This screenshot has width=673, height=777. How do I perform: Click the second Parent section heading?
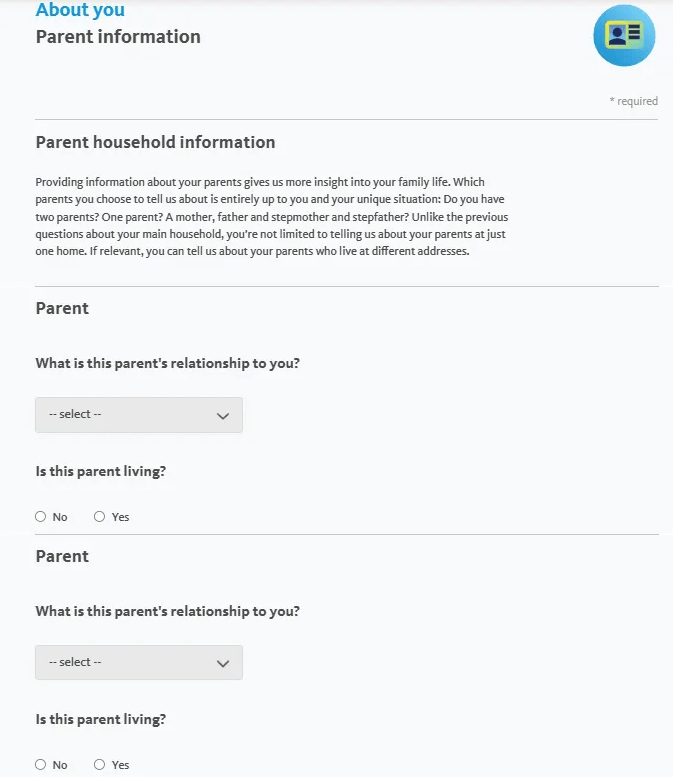point(62,556)
